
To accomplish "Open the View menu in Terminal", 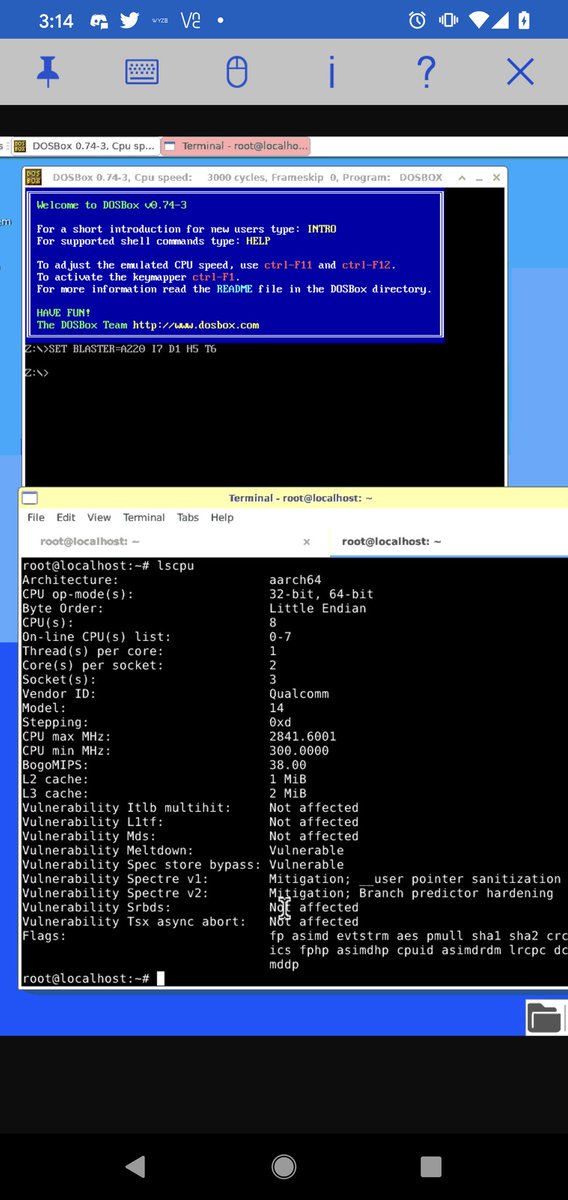I will pos(99,518).
